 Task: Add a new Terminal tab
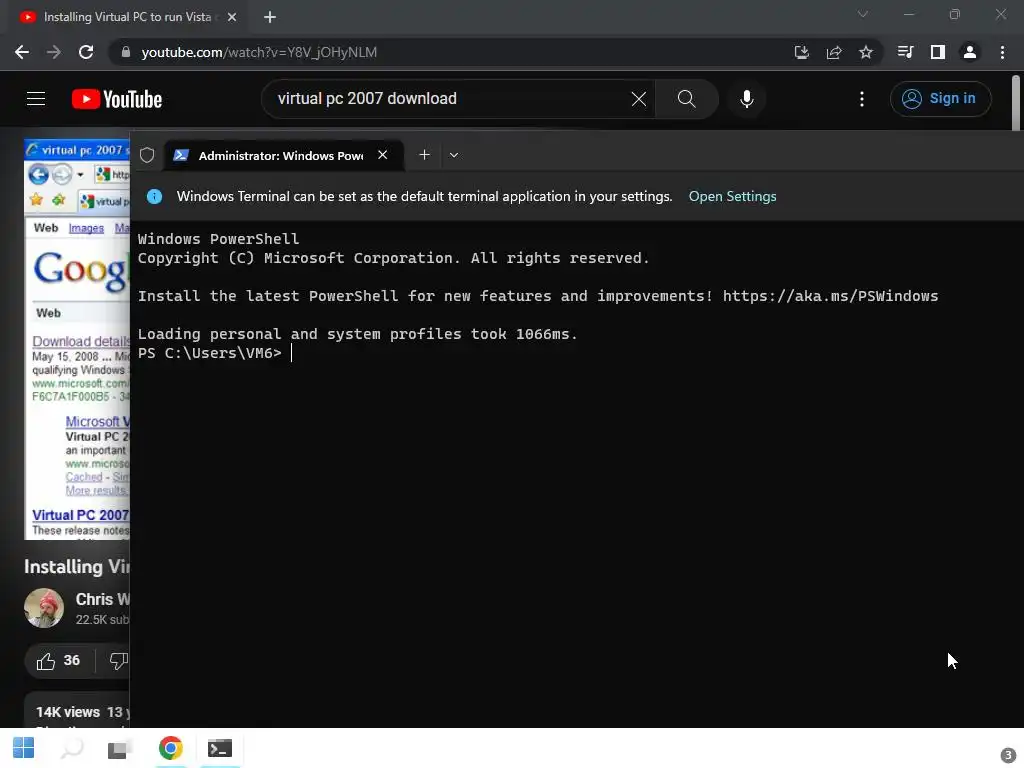pyautogui.click(x=424, y=155)
